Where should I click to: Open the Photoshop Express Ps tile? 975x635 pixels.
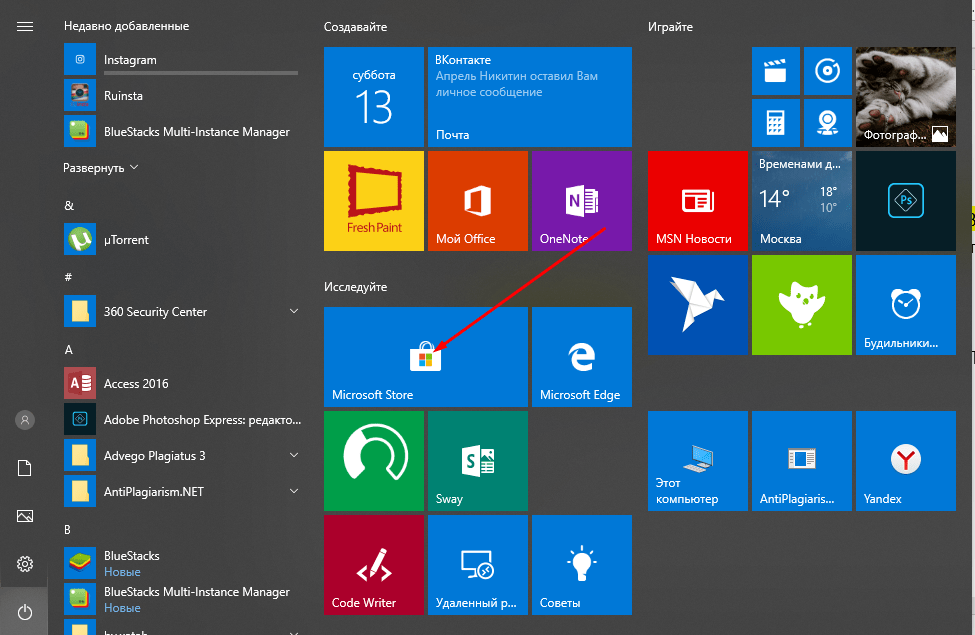905,201
